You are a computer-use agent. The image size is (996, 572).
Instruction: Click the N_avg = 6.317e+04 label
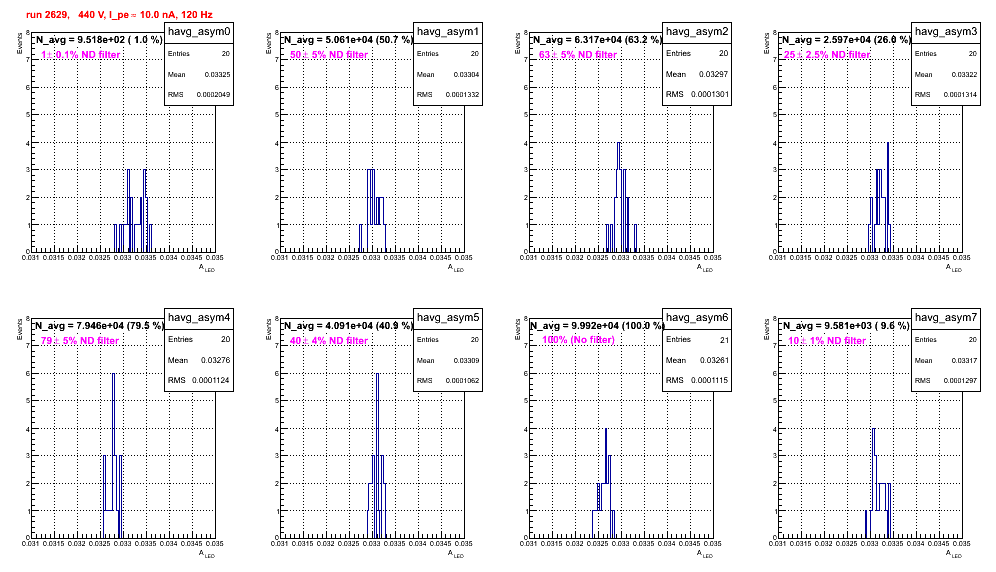coord(596,39)
